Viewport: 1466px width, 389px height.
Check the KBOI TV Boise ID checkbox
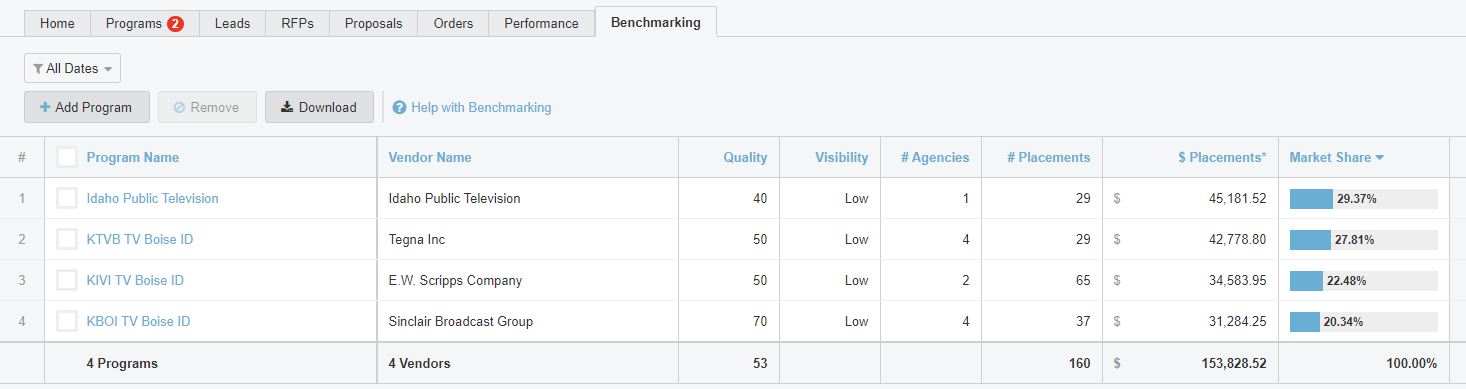pyautogui.click(x=67, y=321)
